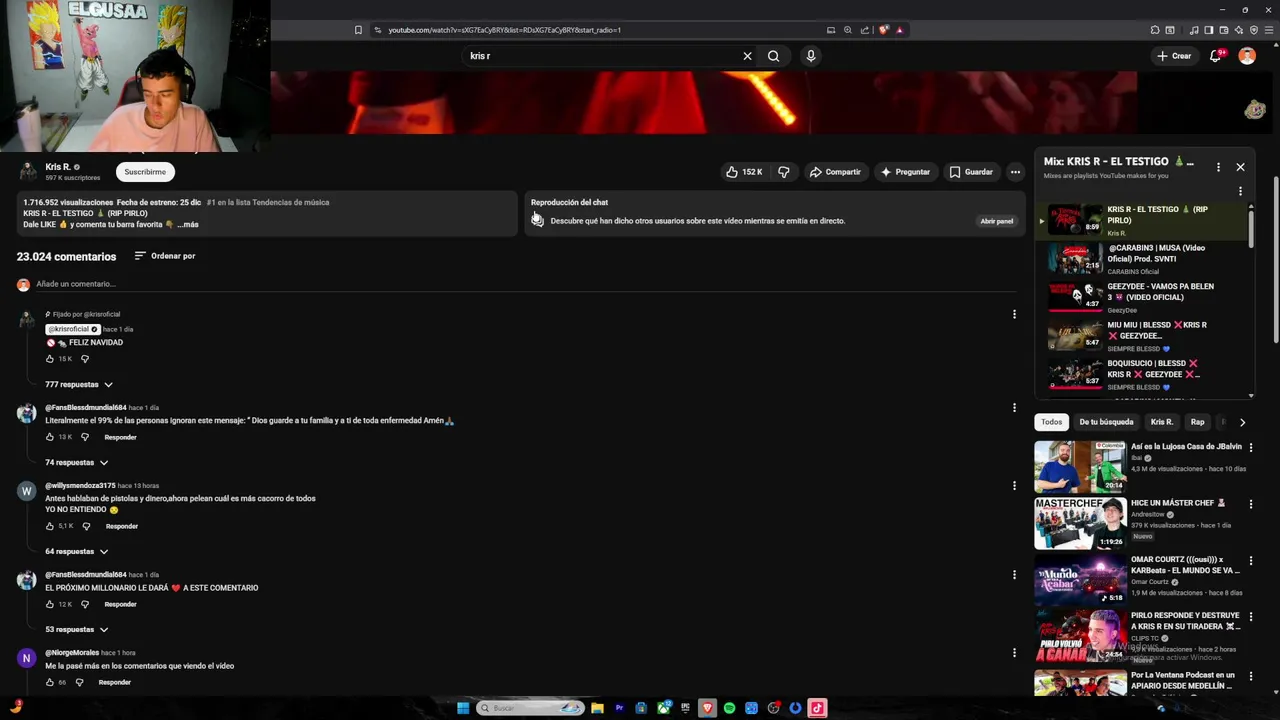Like the FELIZ NAVIDAD pinned comment
The width and height of the screenshot is (1280, 720).
[50, 359]
